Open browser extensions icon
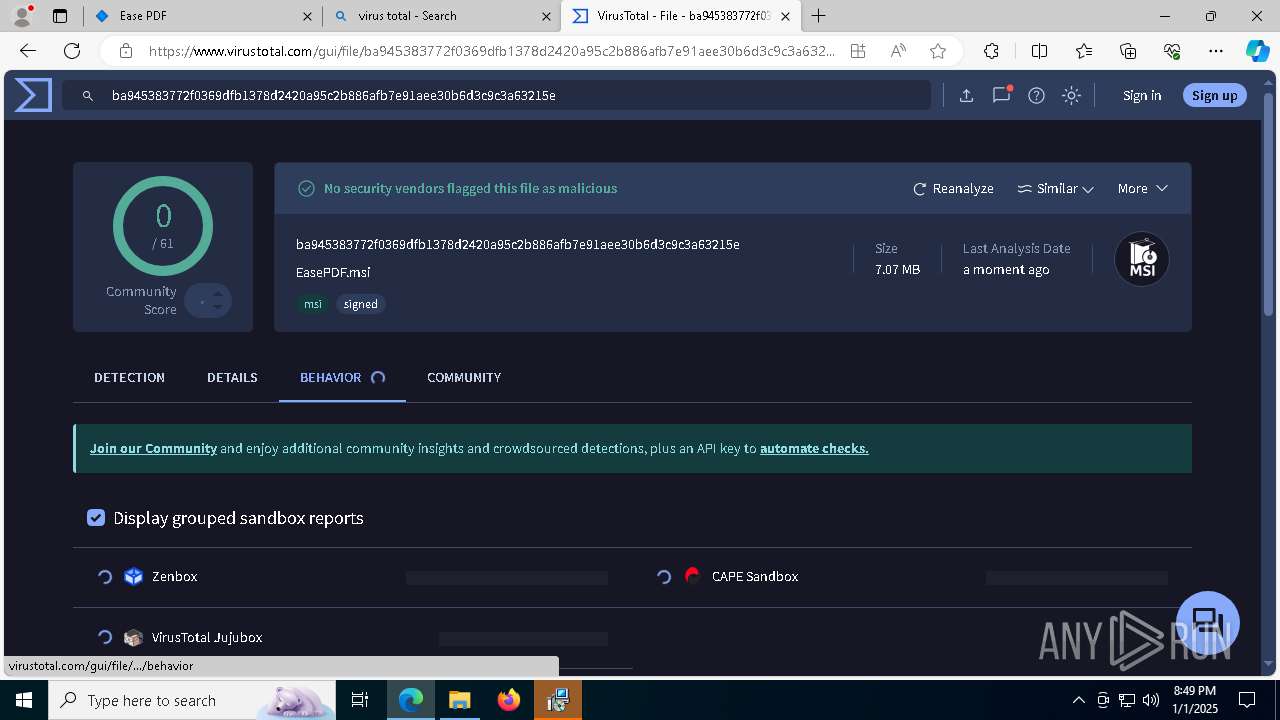 [991, 51]
